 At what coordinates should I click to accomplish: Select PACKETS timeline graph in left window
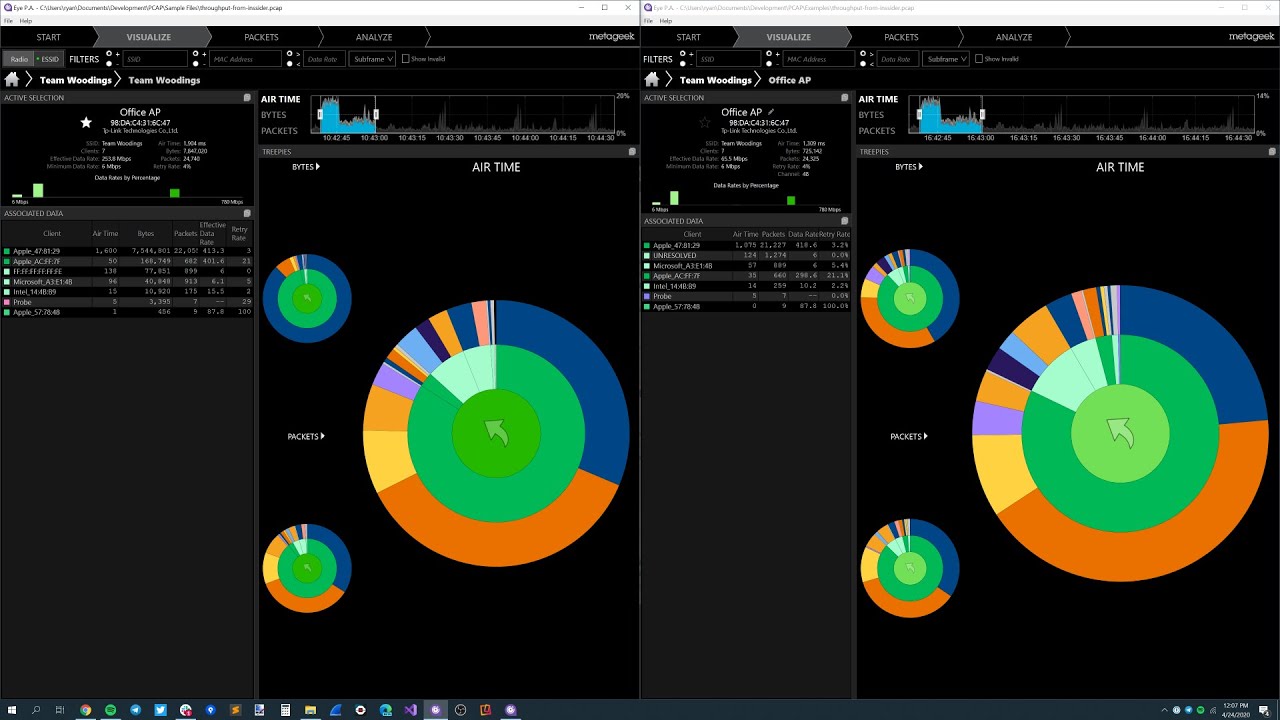(279, 131)
